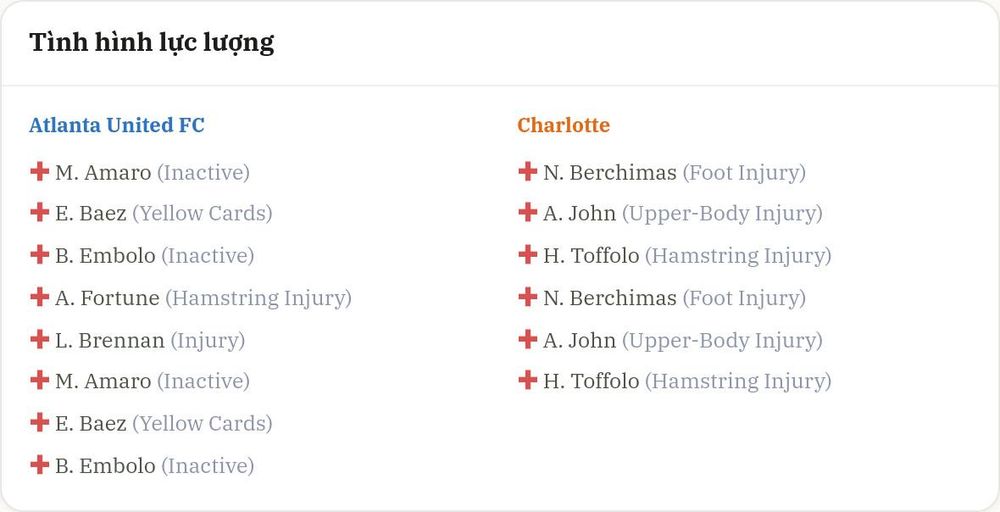Click injury icon next to first M. Amaro entry
1000x512 pixels.
click(40, 172)
